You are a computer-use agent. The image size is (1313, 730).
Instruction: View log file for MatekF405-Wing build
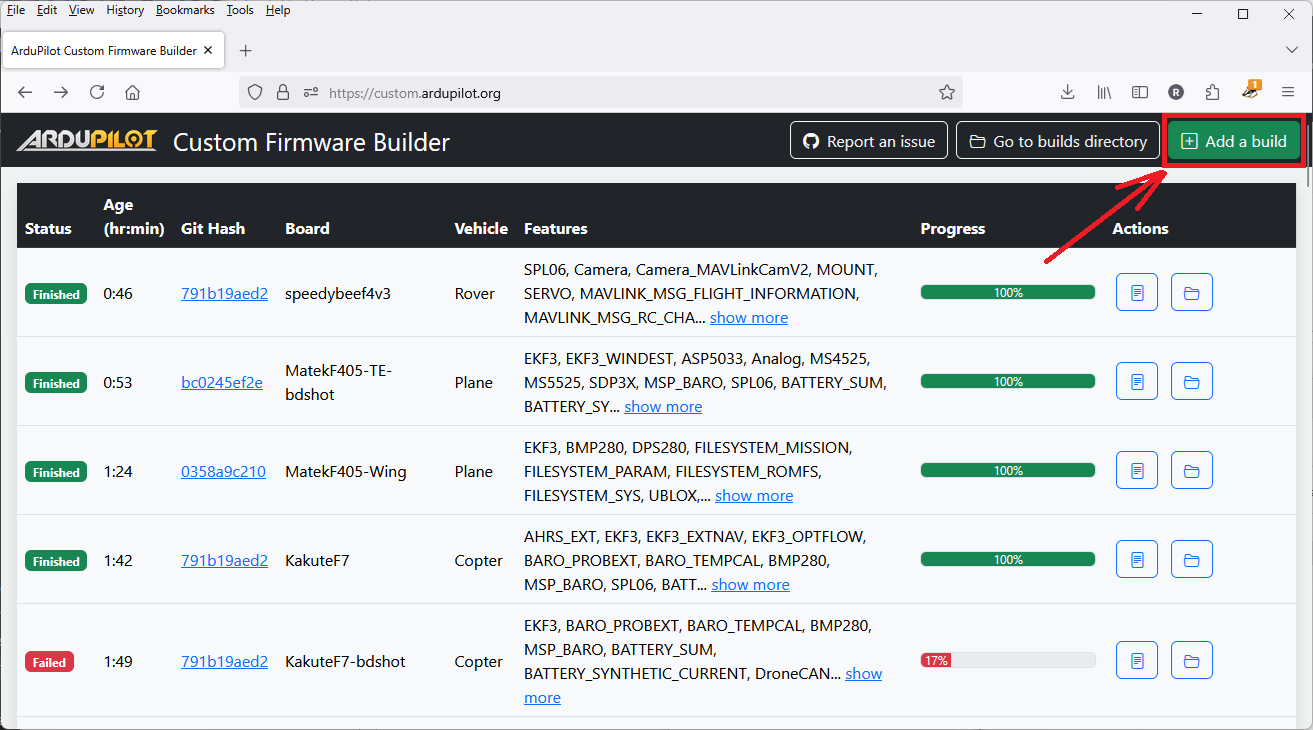(x=1136, y=471)
